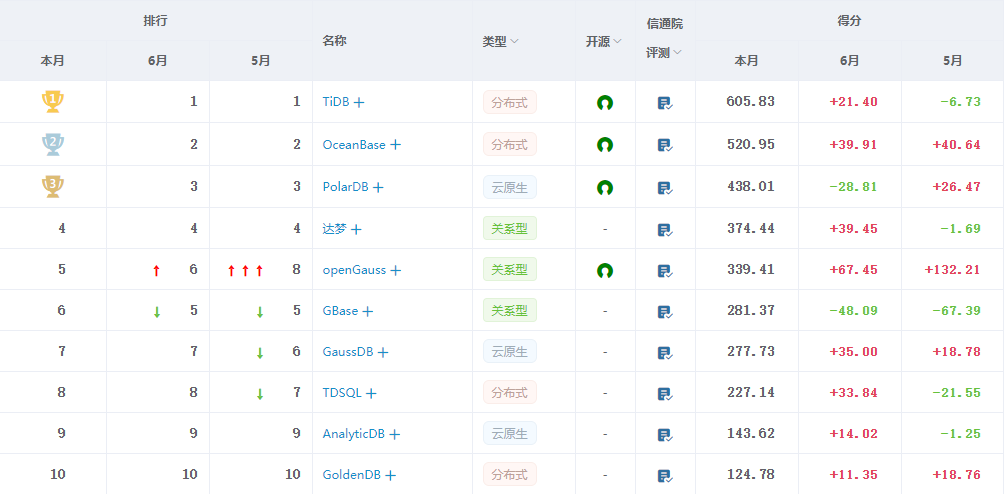
Task: Click the 关系型 tag in openGauss row
Action: [x=510, y=270]
